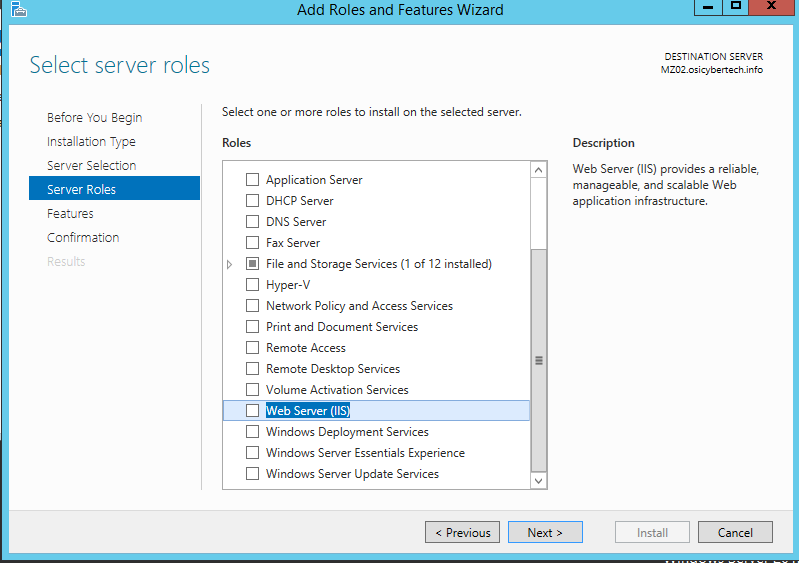
Task: Enable Windows Deployment Services checkbox
Action: 252,432
